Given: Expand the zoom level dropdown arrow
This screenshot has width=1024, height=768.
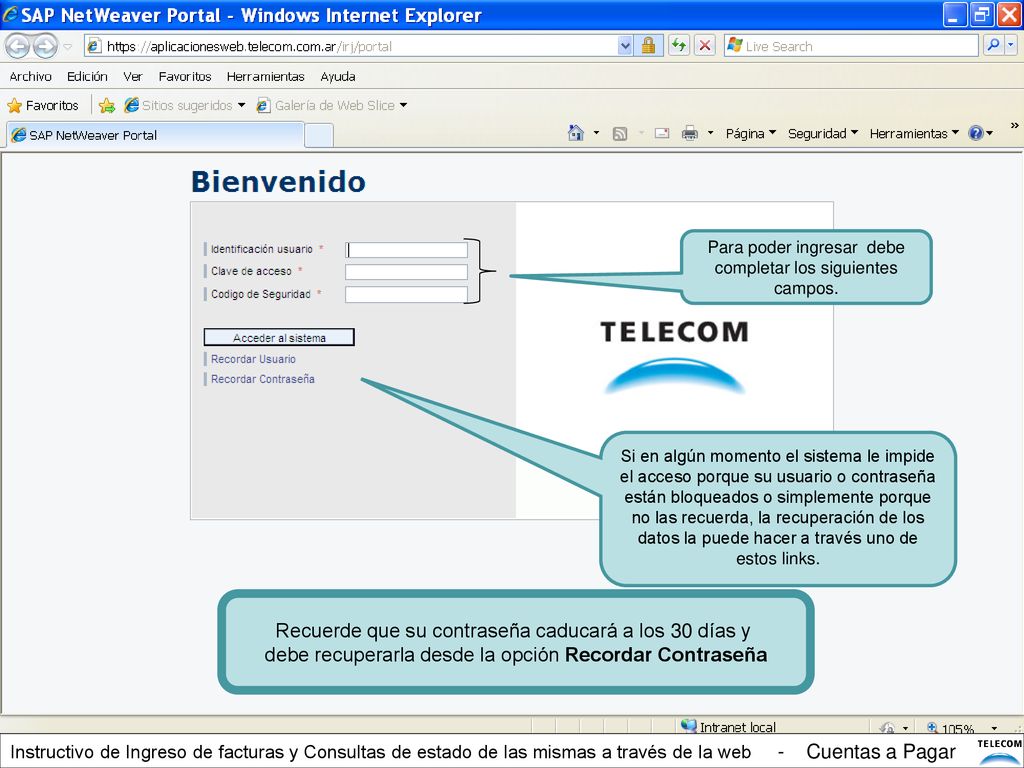Looking at the screenshot, I should click(x=994, y=728).
